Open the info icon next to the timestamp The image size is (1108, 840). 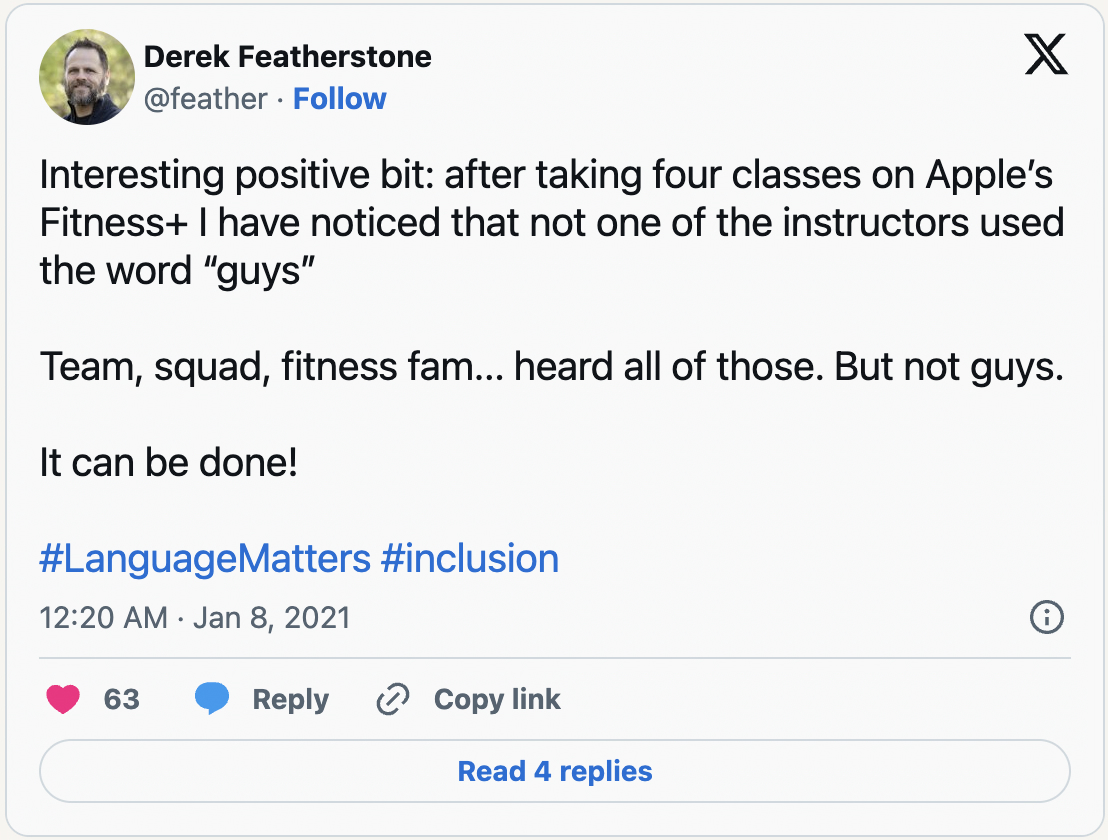coord(1046,617)
